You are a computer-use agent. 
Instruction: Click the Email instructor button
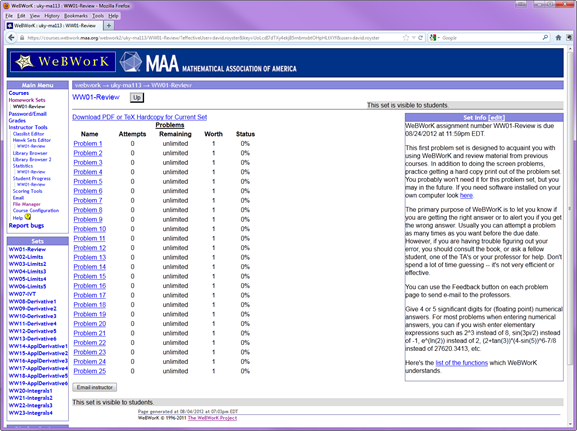point(95,387)
